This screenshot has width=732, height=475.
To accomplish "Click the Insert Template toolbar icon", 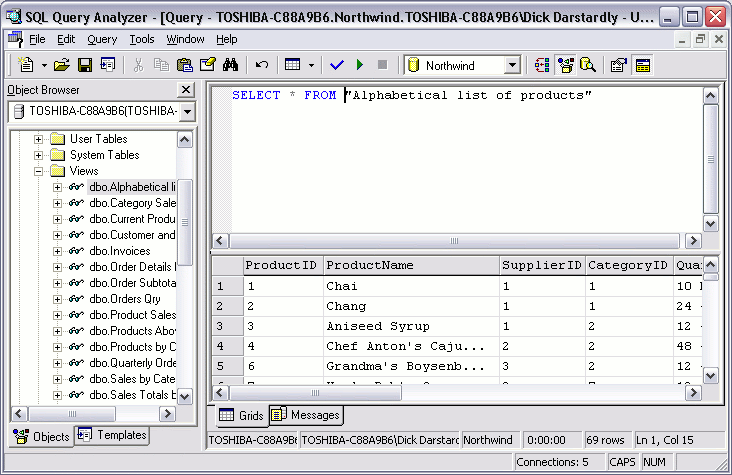I will point(107,65).
